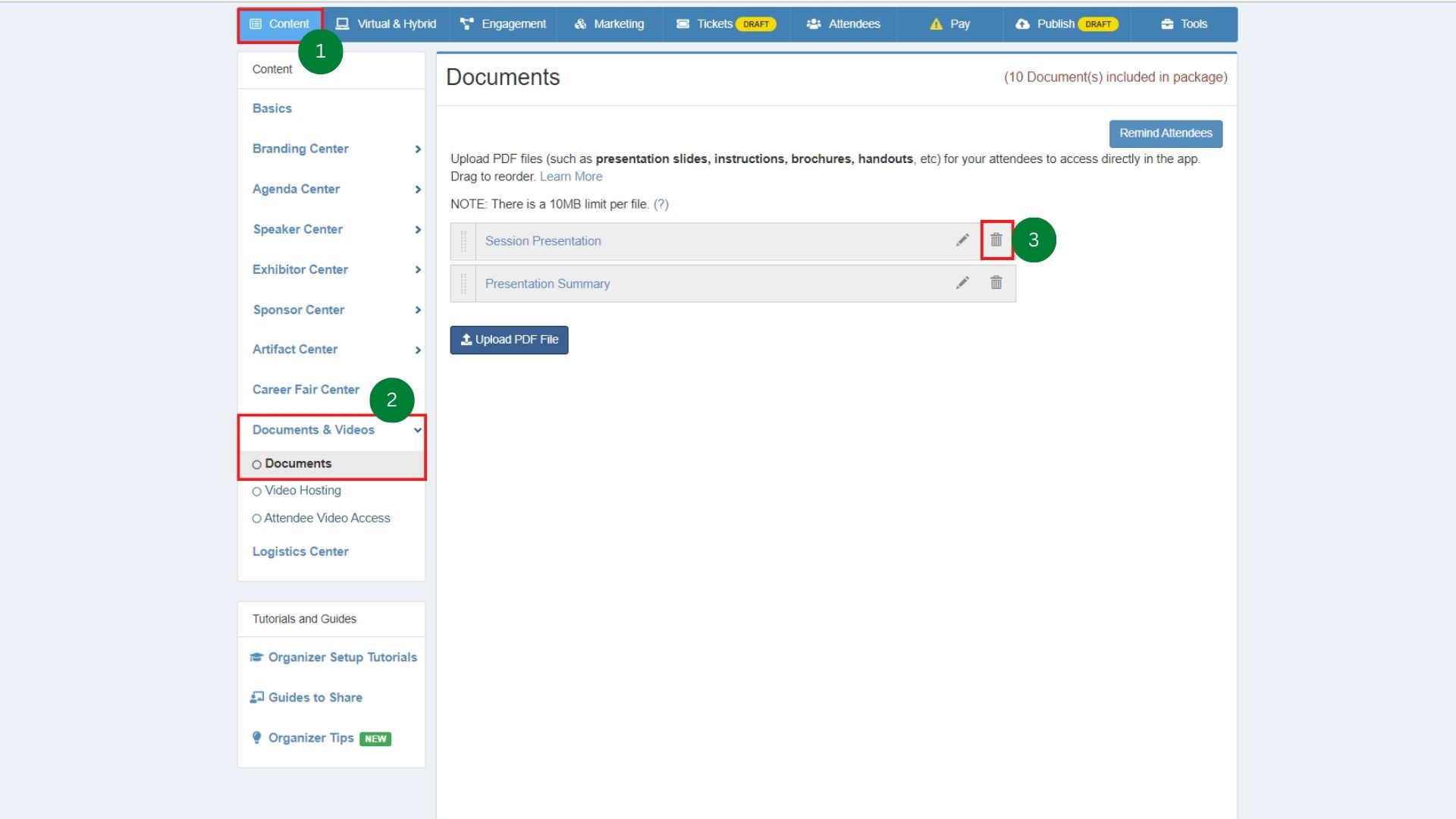Grab drag handle of Presentation Summary row
1456x819 pixels.
[x=463, y=284]
